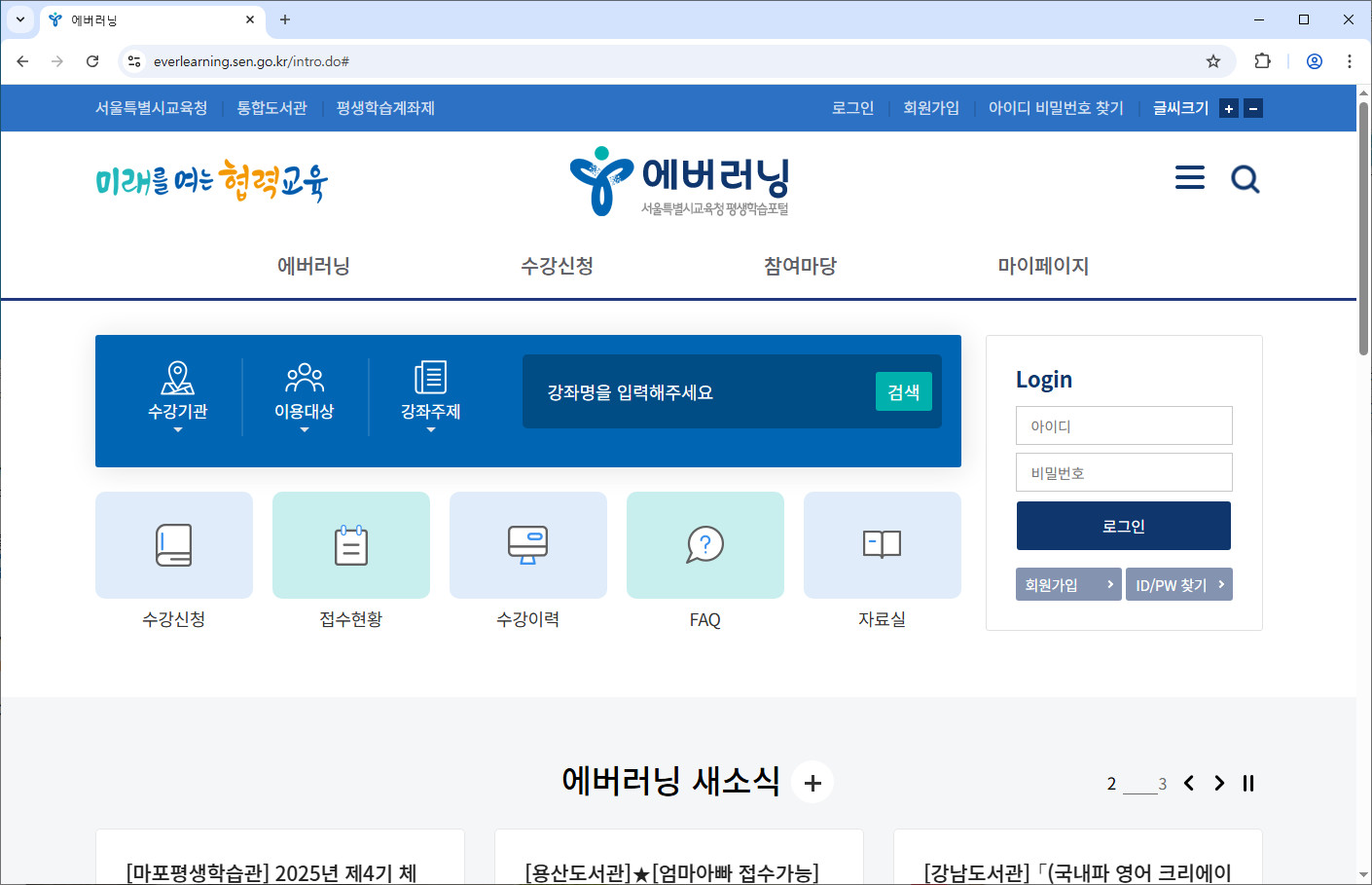Open the FAQ question bubble tile
The image size is (1372, 885).
click(x=705, y=545)
